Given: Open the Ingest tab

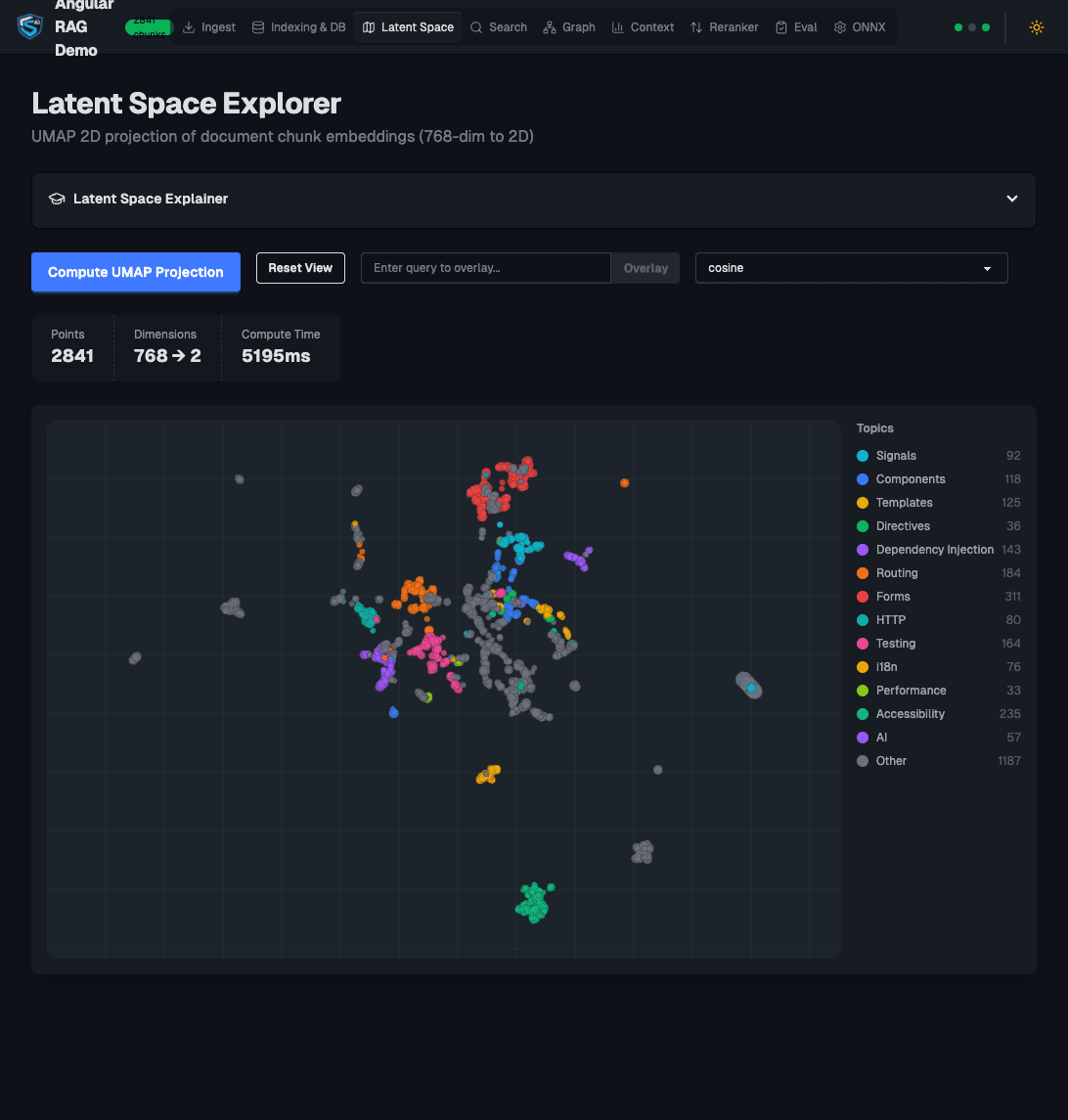Looking at the screenshot, I should pos(209,27).
